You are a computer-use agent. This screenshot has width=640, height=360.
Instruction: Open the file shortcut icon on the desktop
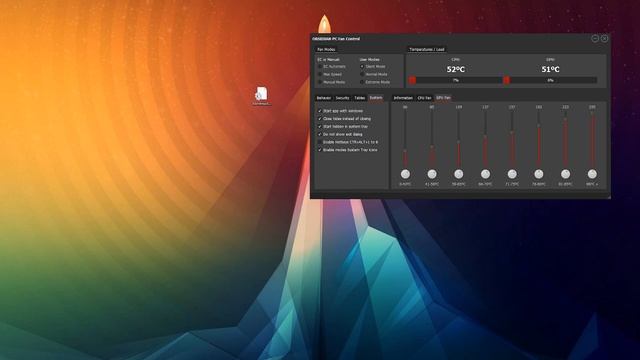pos(261,96)
